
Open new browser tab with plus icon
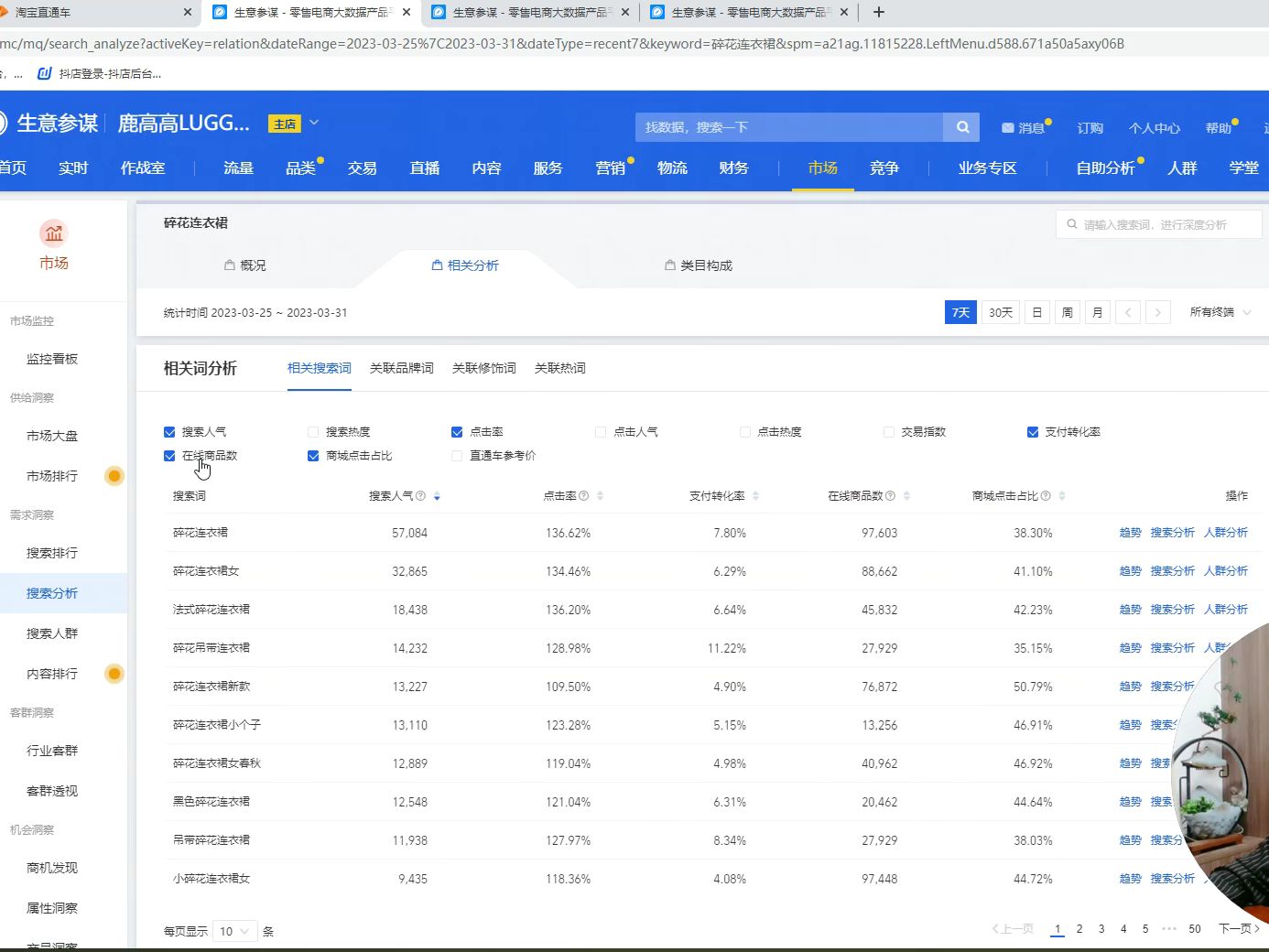click(x=879, y=12)
